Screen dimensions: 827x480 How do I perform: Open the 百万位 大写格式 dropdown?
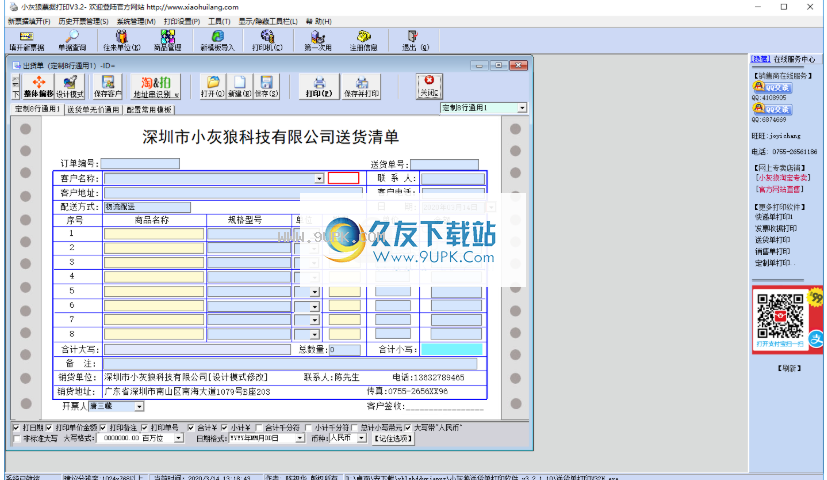[178, 438]
